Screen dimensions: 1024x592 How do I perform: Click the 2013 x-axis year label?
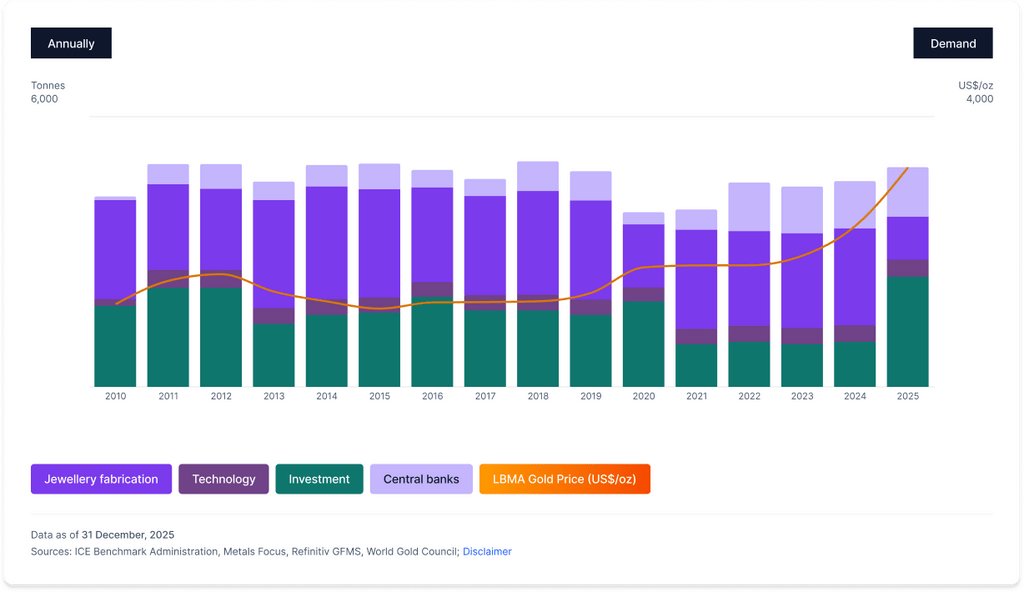tap(273, 396)
